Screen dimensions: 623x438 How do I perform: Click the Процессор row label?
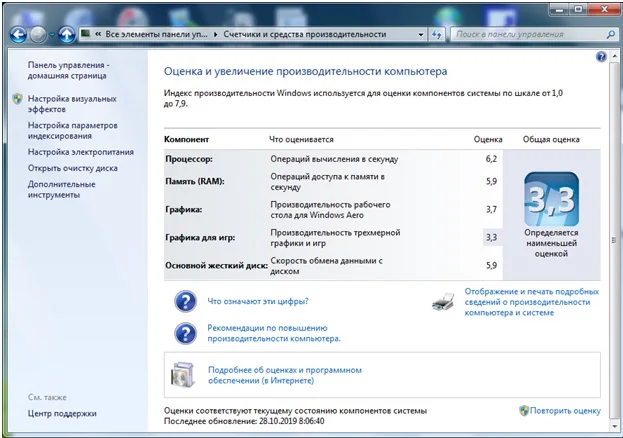click(x=189, y=159)
